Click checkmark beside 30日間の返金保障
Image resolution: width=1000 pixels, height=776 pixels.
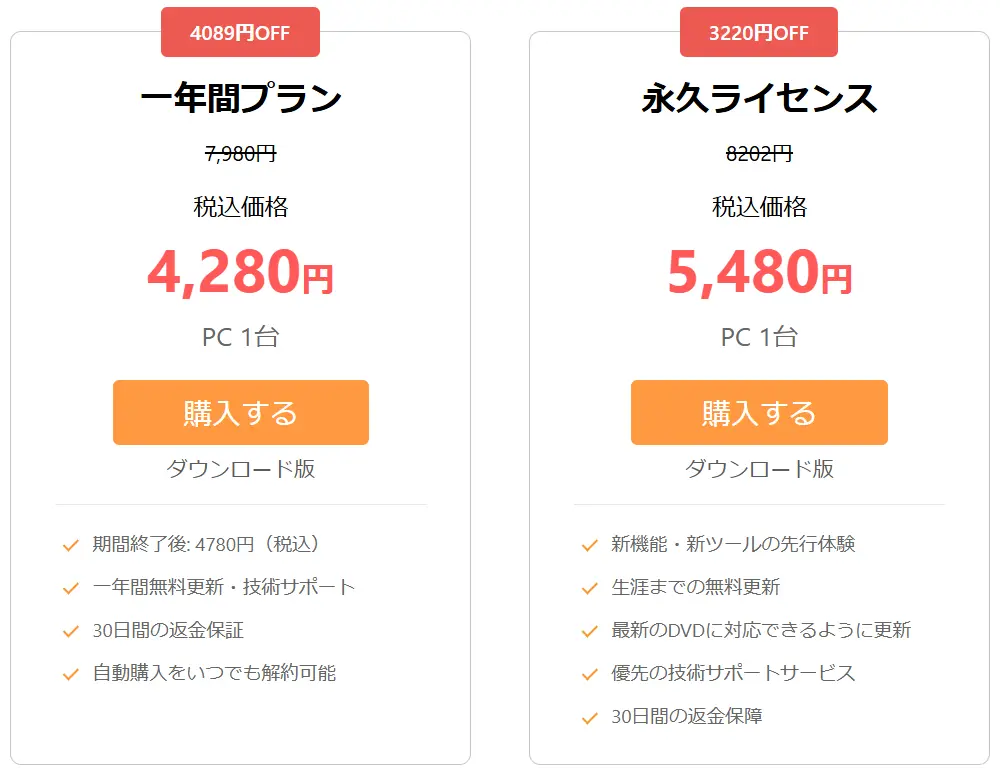pos(590,717)
